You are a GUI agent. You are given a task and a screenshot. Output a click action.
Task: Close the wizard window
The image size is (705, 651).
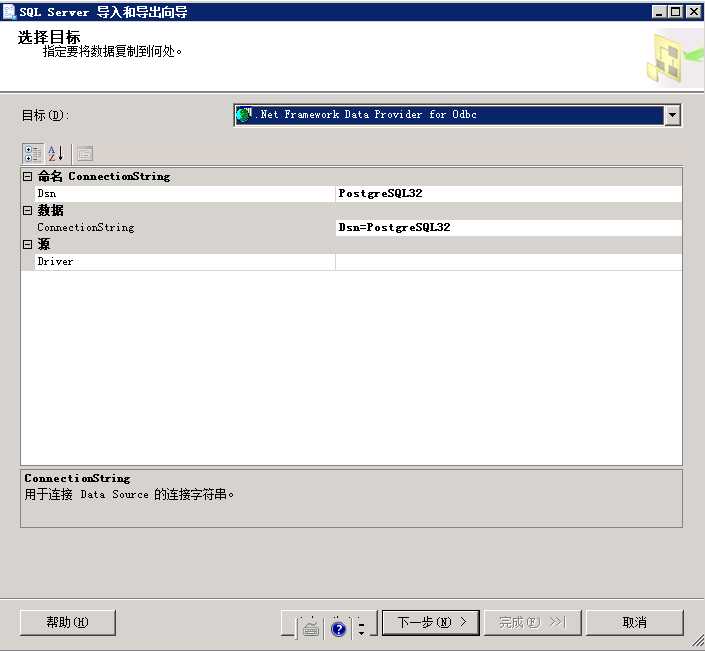(x=694, y=12)
